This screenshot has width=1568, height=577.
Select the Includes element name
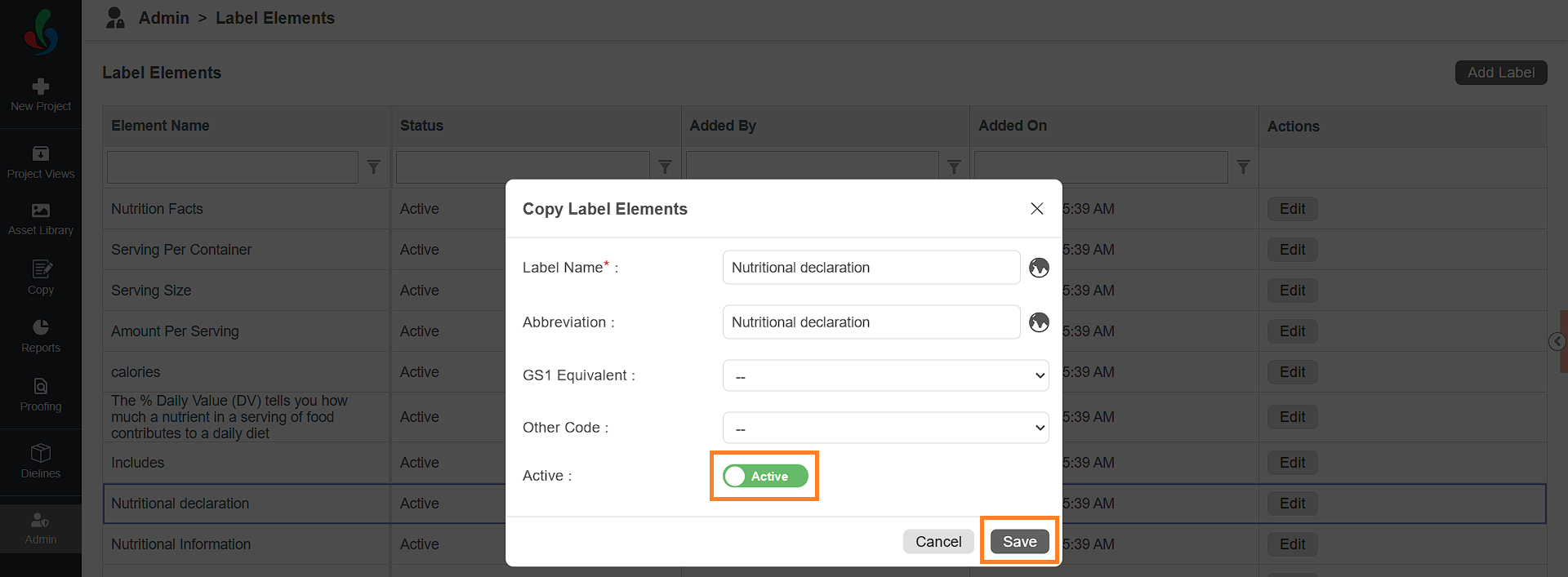137,463
